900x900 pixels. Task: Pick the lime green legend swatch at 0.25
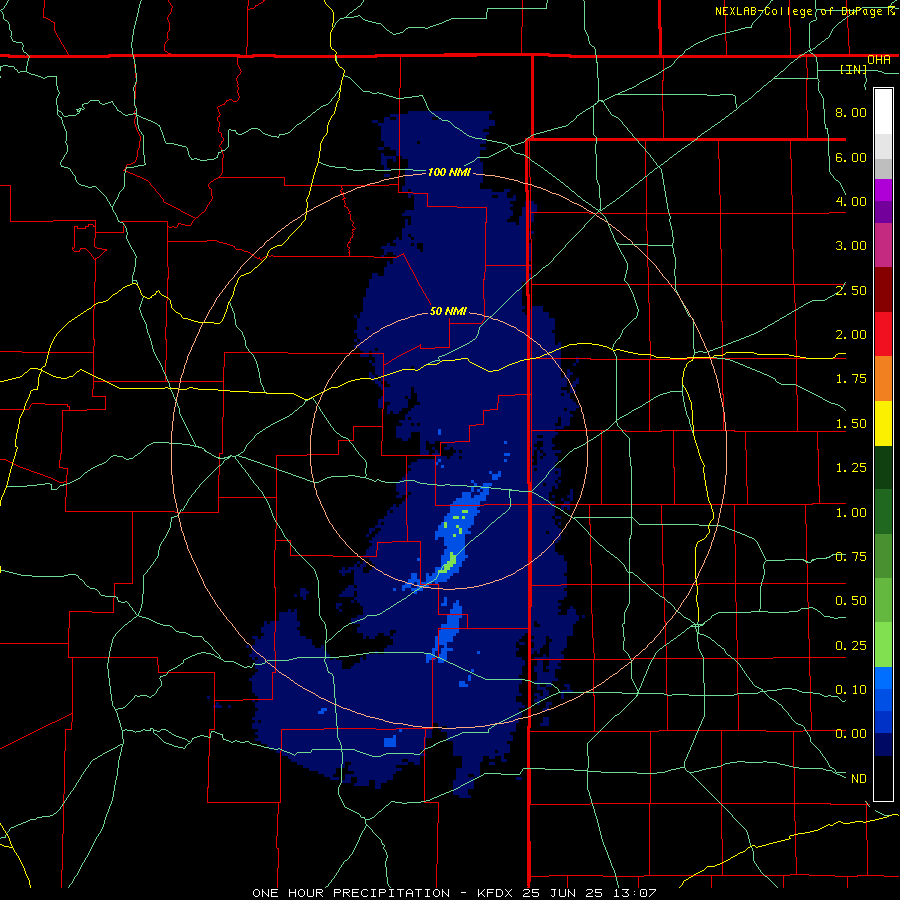tap(883, 645)
